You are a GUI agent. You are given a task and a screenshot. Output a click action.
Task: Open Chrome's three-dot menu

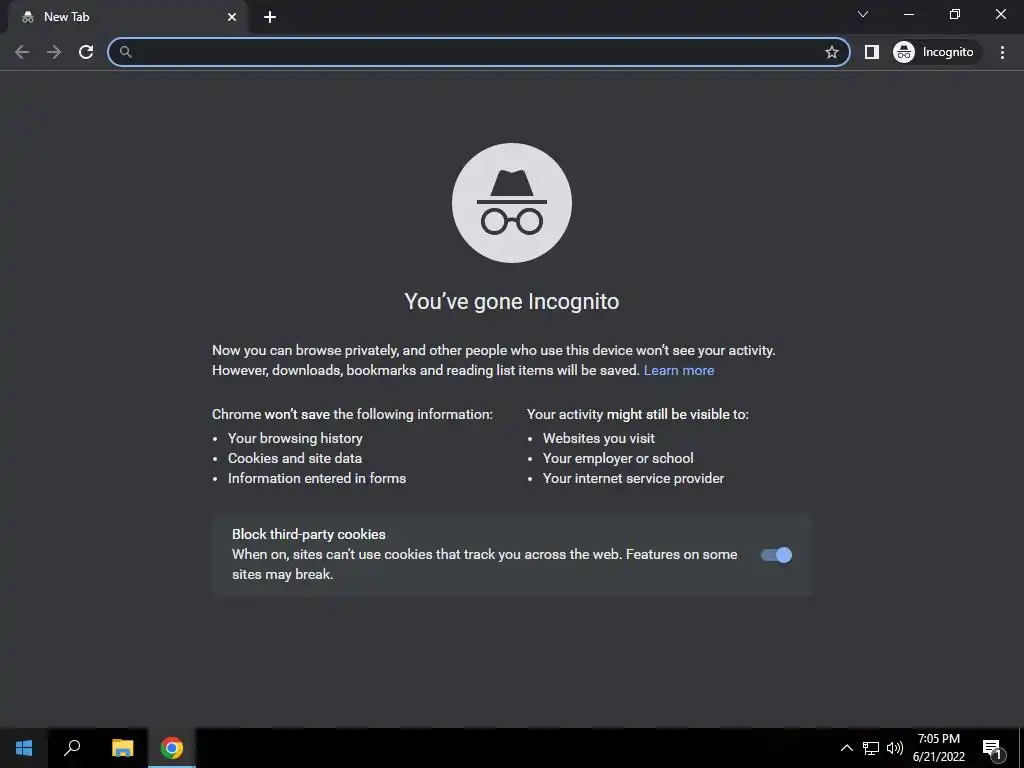click(x=1002, y=52)
